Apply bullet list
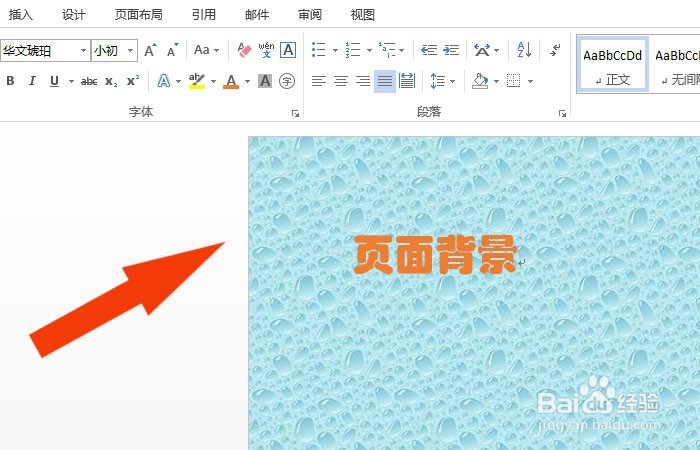Viewport: 700px width, 450px height. (x=319, y=50)
